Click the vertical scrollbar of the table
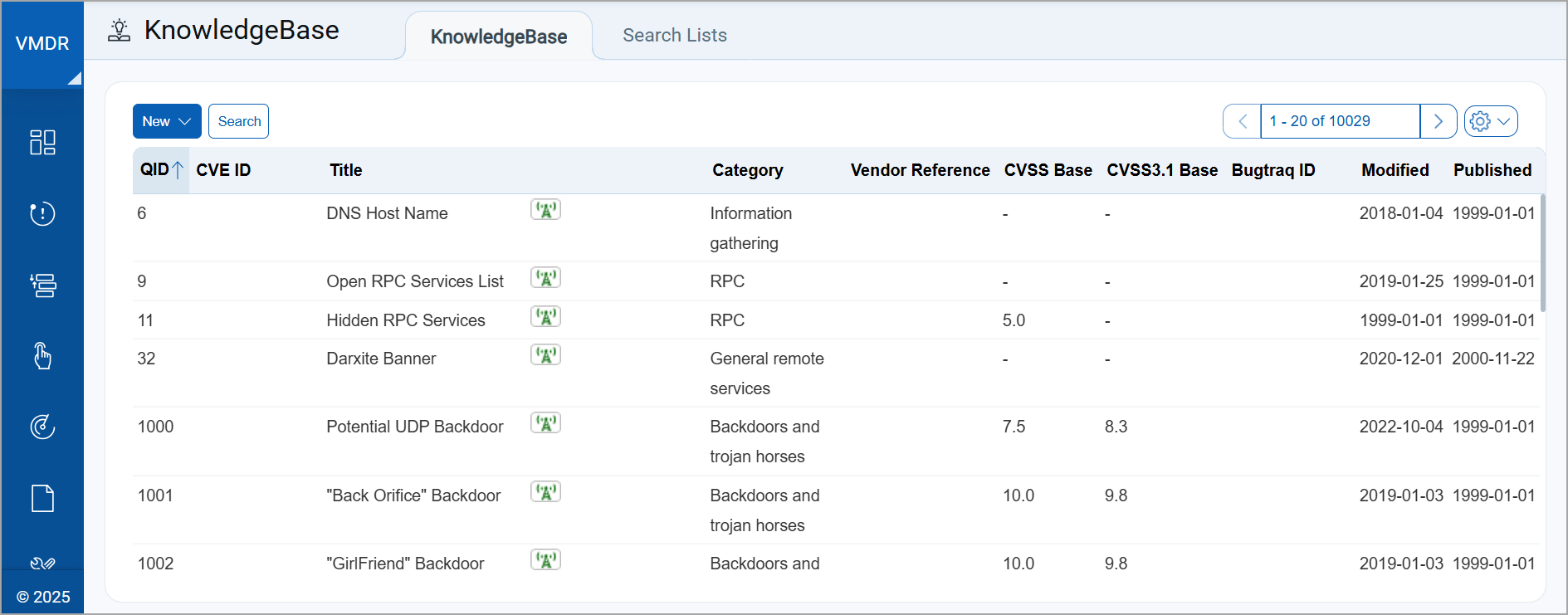The width and height of the screenshot is (1568, 615). click(1542, 253)
